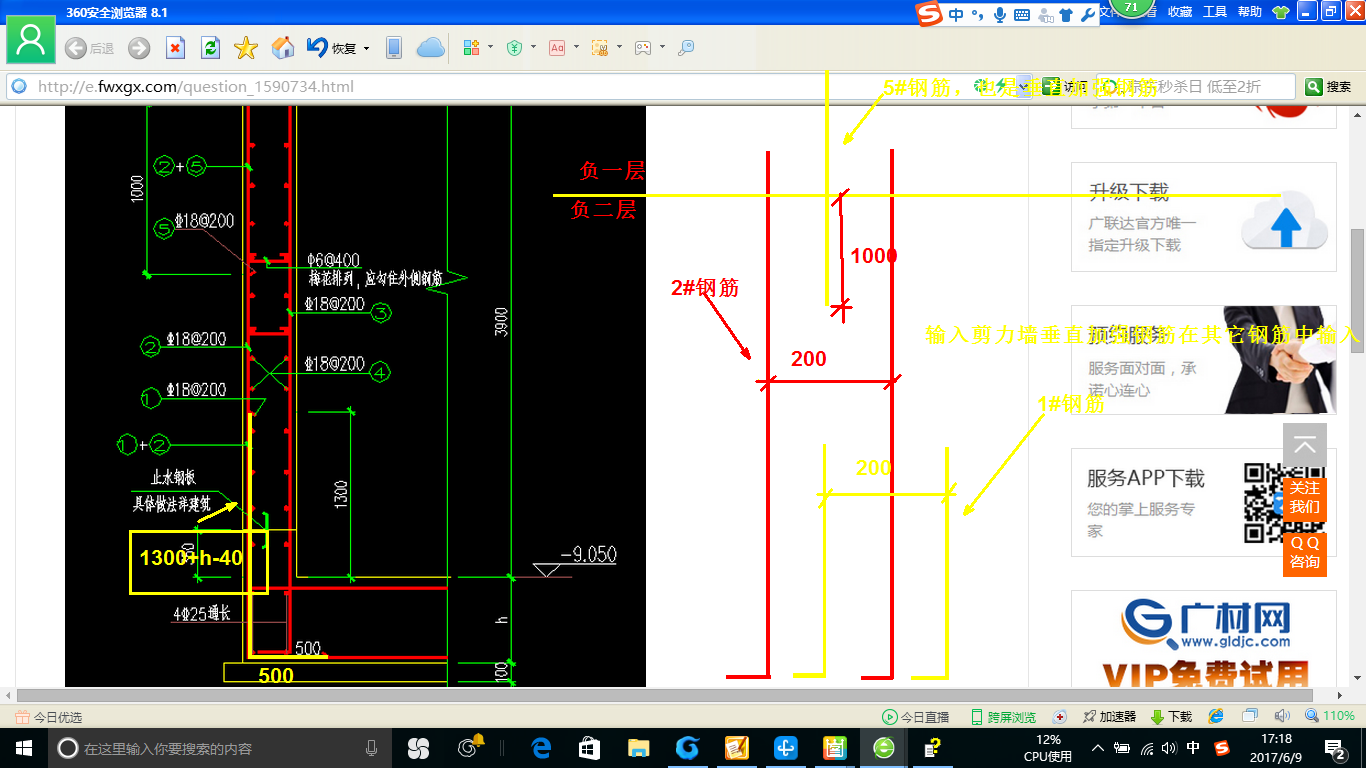Open the 帮助 menu
The image size is (1366, 768).
pyautogui.click(x=1250, y=12)
